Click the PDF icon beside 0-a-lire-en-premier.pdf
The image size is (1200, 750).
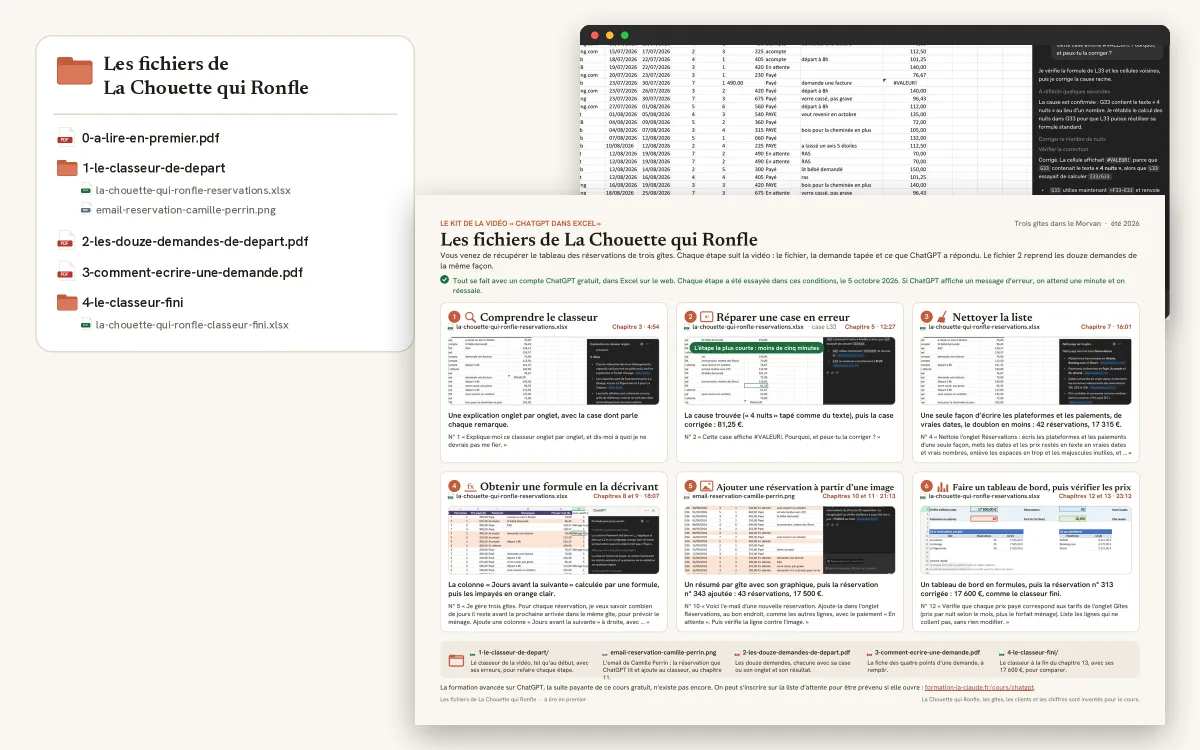(x=66, y=138)
